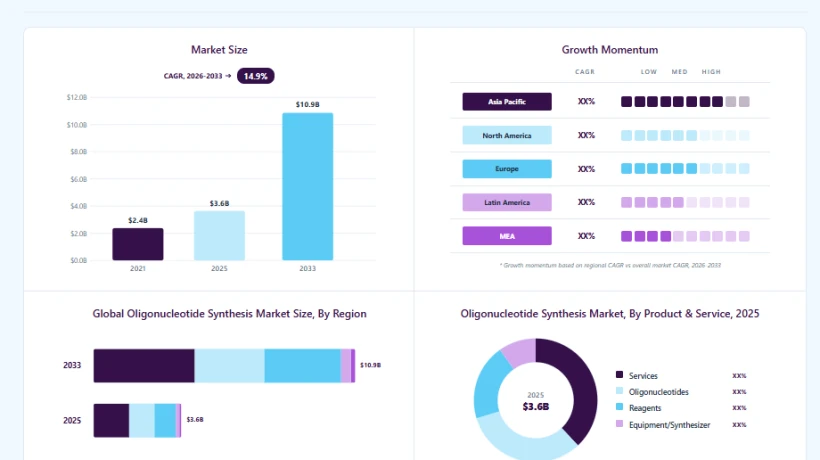Viewport: 820px width, 460px height.
Task: Click the Europe region label
Action: click(507, 169)
